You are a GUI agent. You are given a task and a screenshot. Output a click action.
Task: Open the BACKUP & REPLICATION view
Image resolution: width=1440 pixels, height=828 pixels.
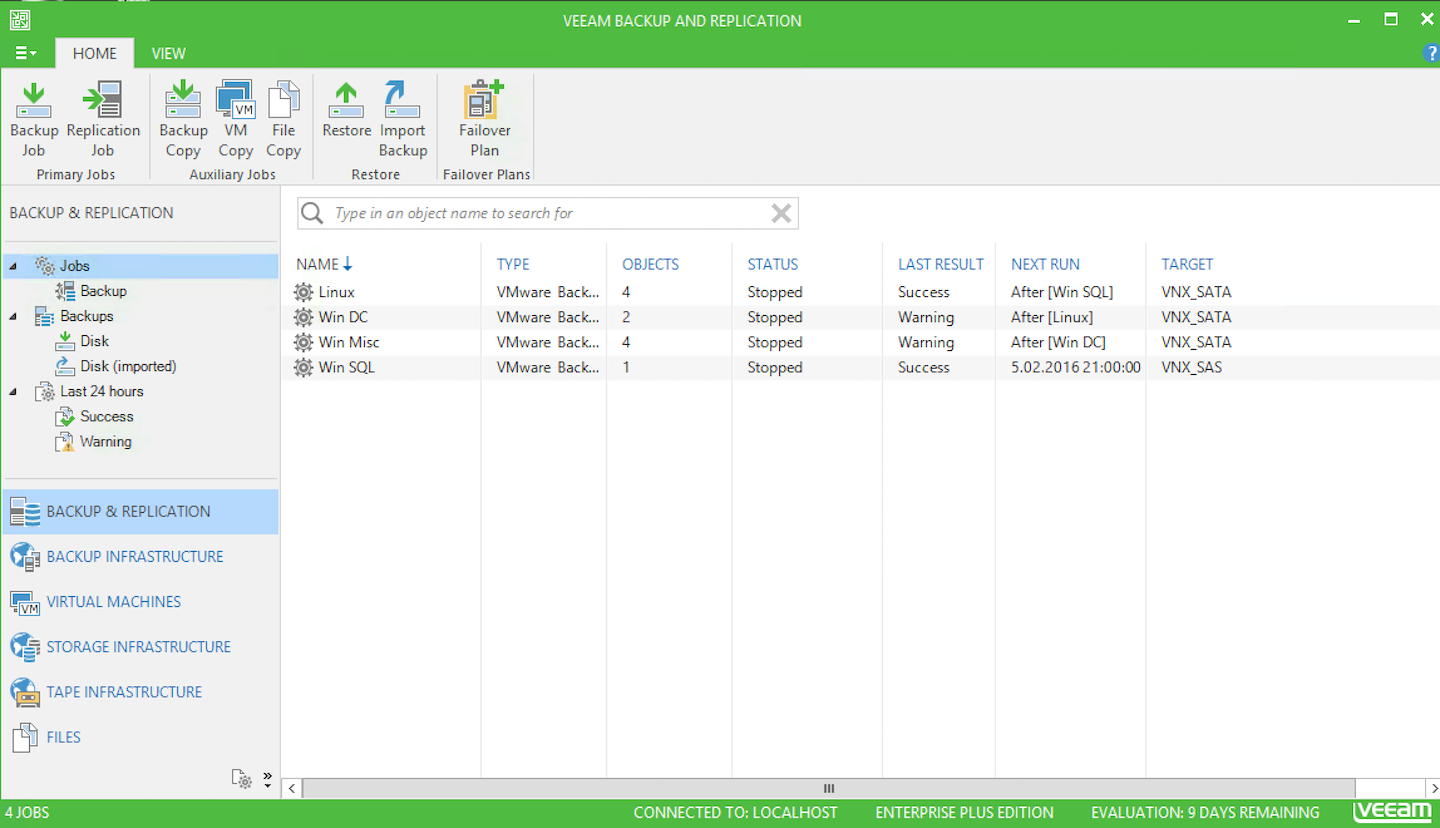pos(141,511)
